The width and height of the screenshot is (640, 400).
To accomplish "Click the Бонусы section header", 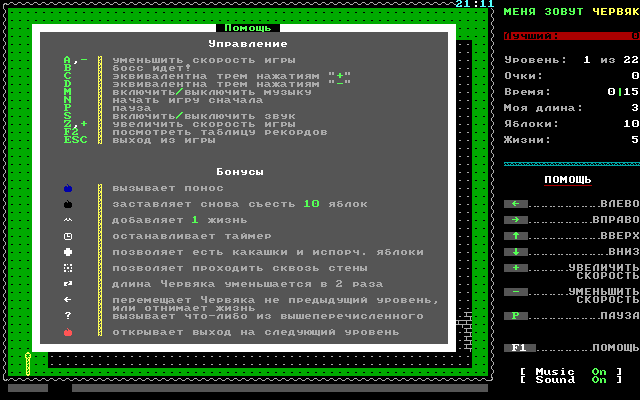I will coord(240,172).
